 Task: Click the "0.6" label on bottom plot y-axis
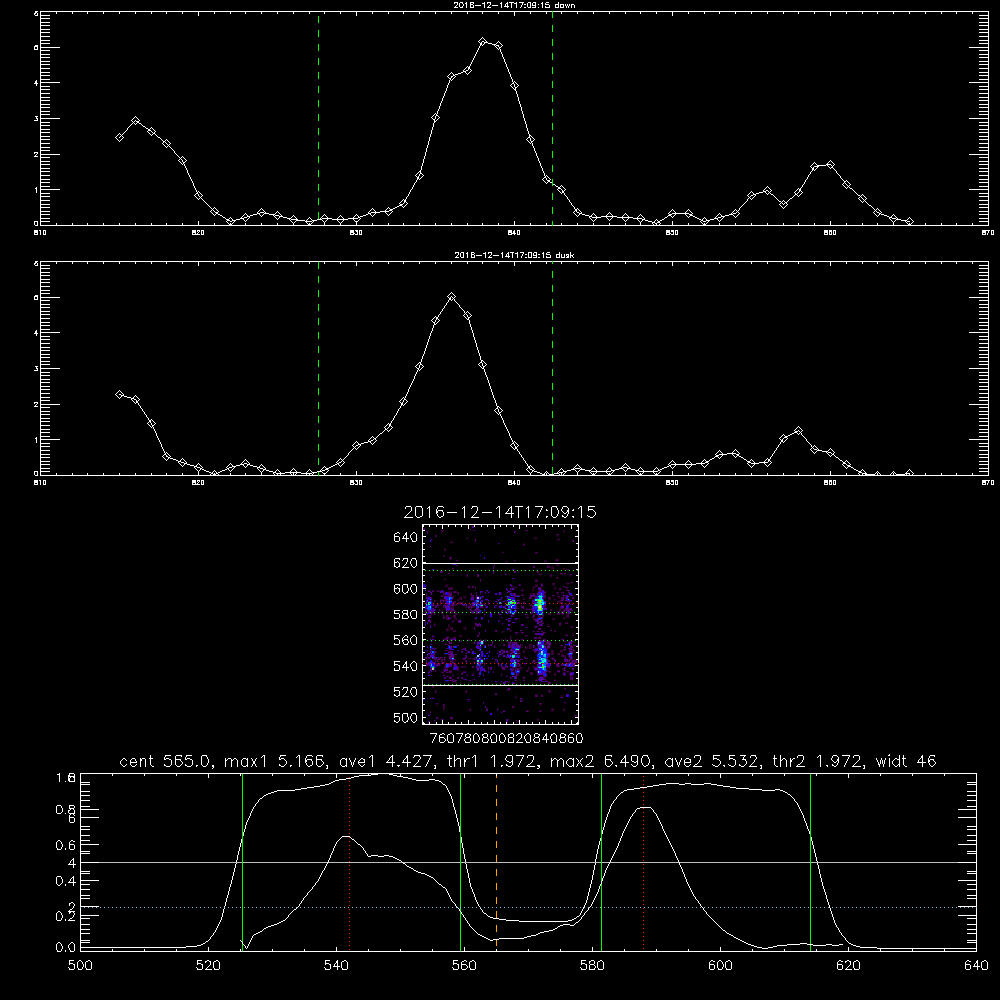pyautogui.click(x=66, y=845)
